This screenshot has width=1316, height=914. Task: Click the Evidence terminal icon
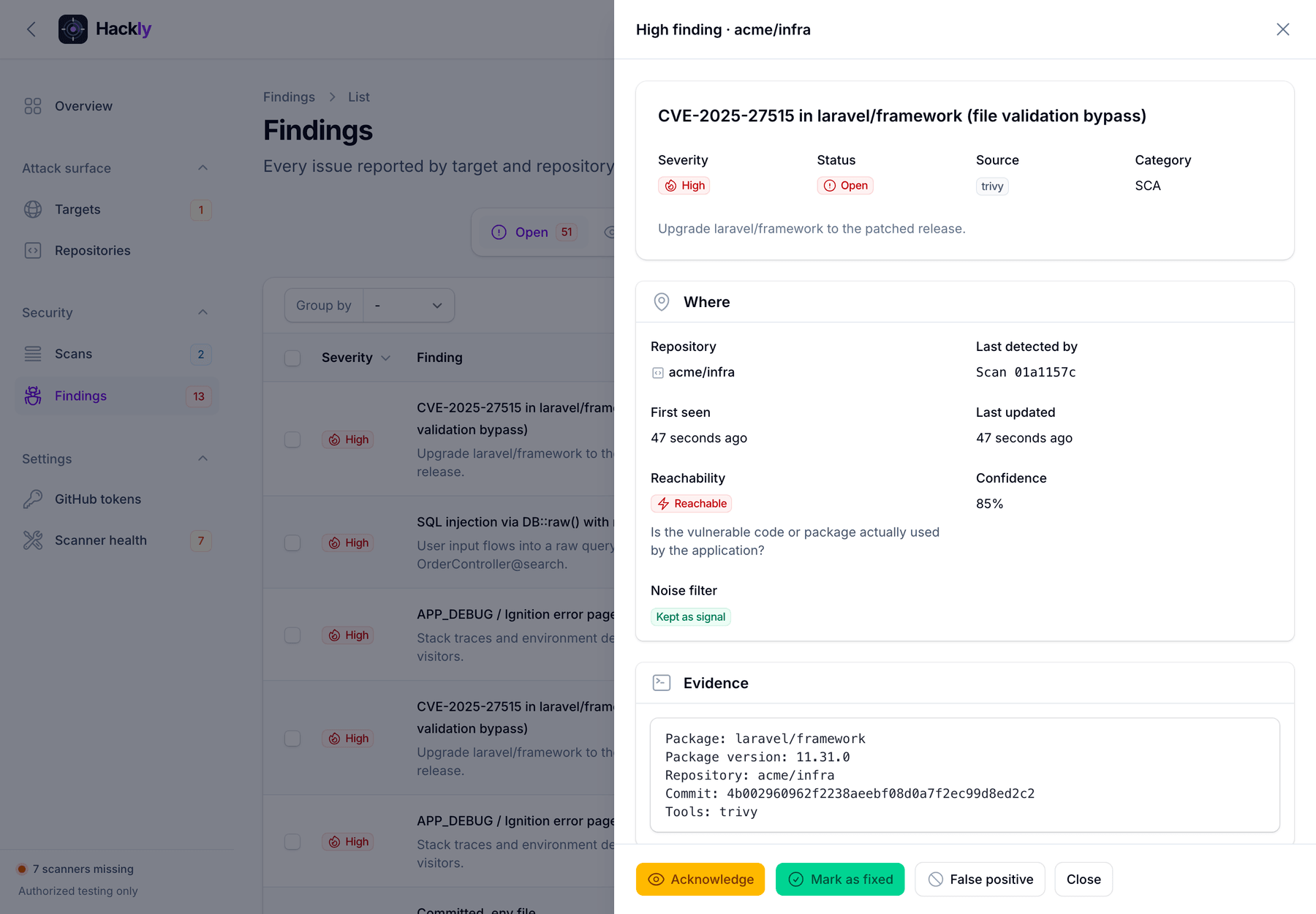(662, 683)
